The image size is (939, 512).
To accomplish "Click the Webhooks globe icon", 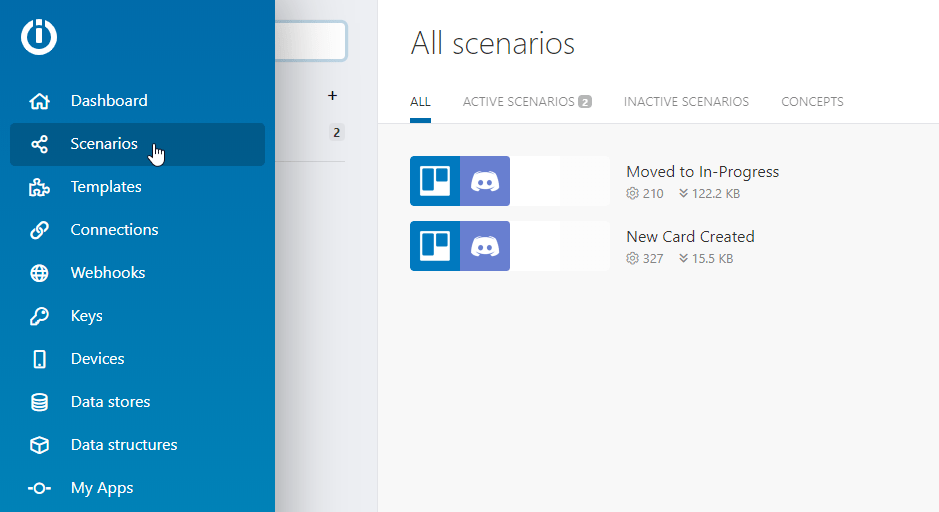I will (40, 273).
